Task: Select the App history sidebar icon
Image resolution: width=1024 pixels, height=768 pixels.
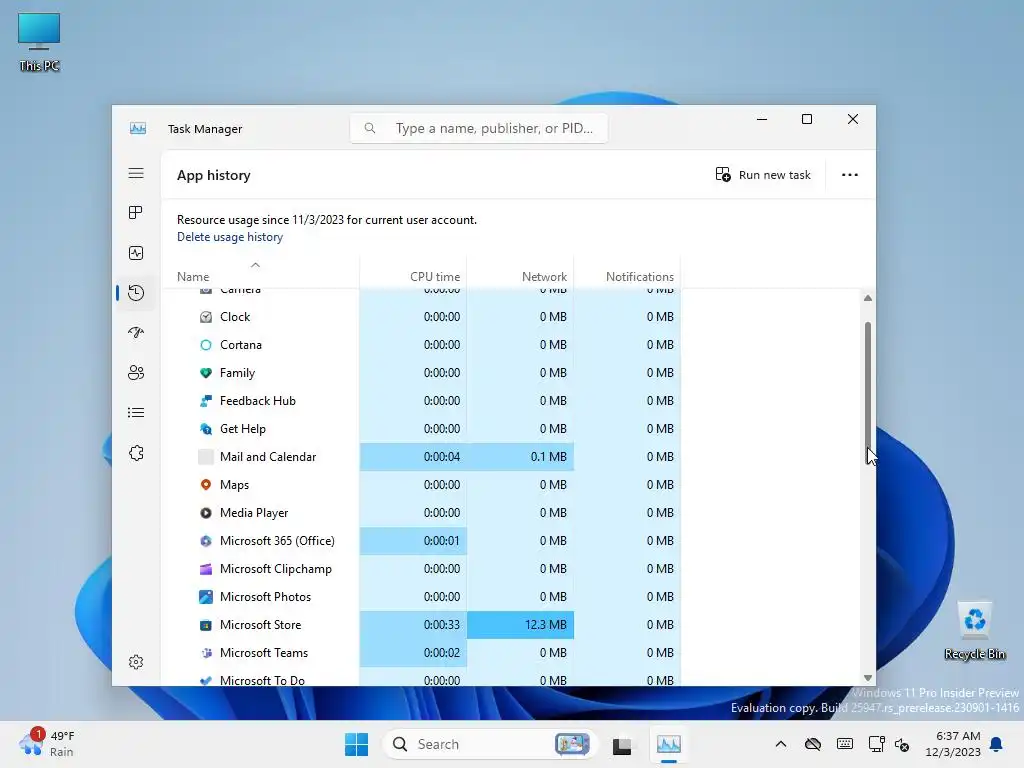Action: 136,293
